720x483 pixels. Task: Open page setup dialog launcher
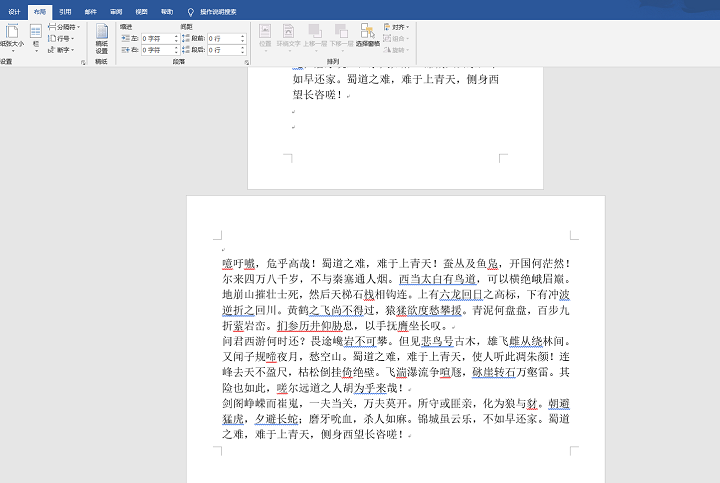click(83, 62)
